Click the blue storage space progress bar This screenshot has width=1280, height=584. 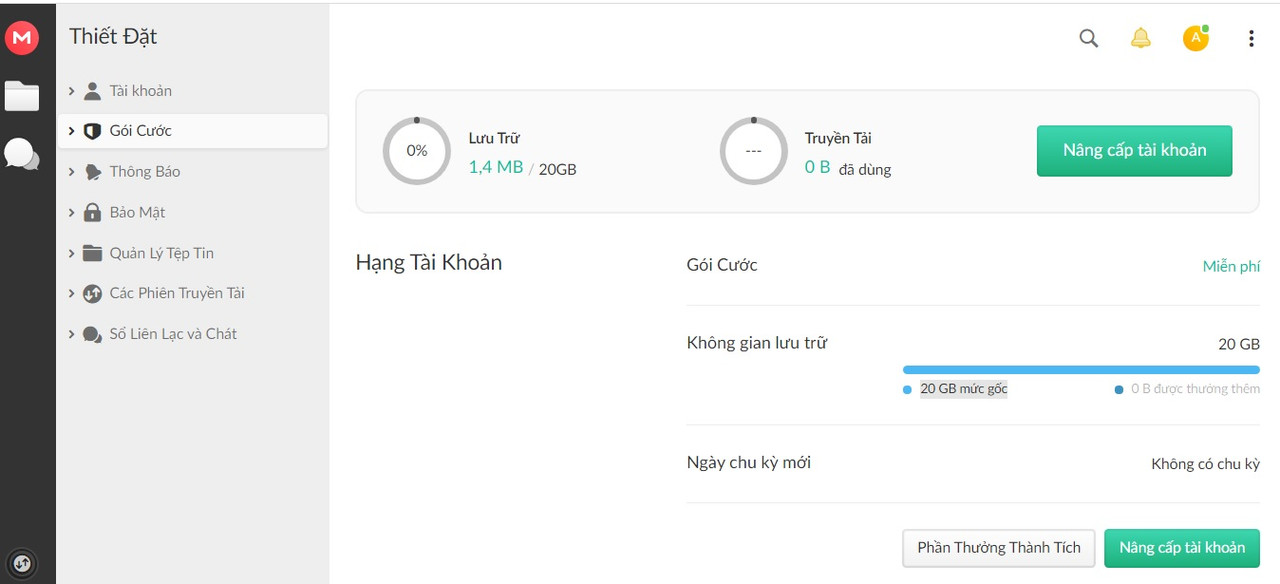pos(1080,370)
